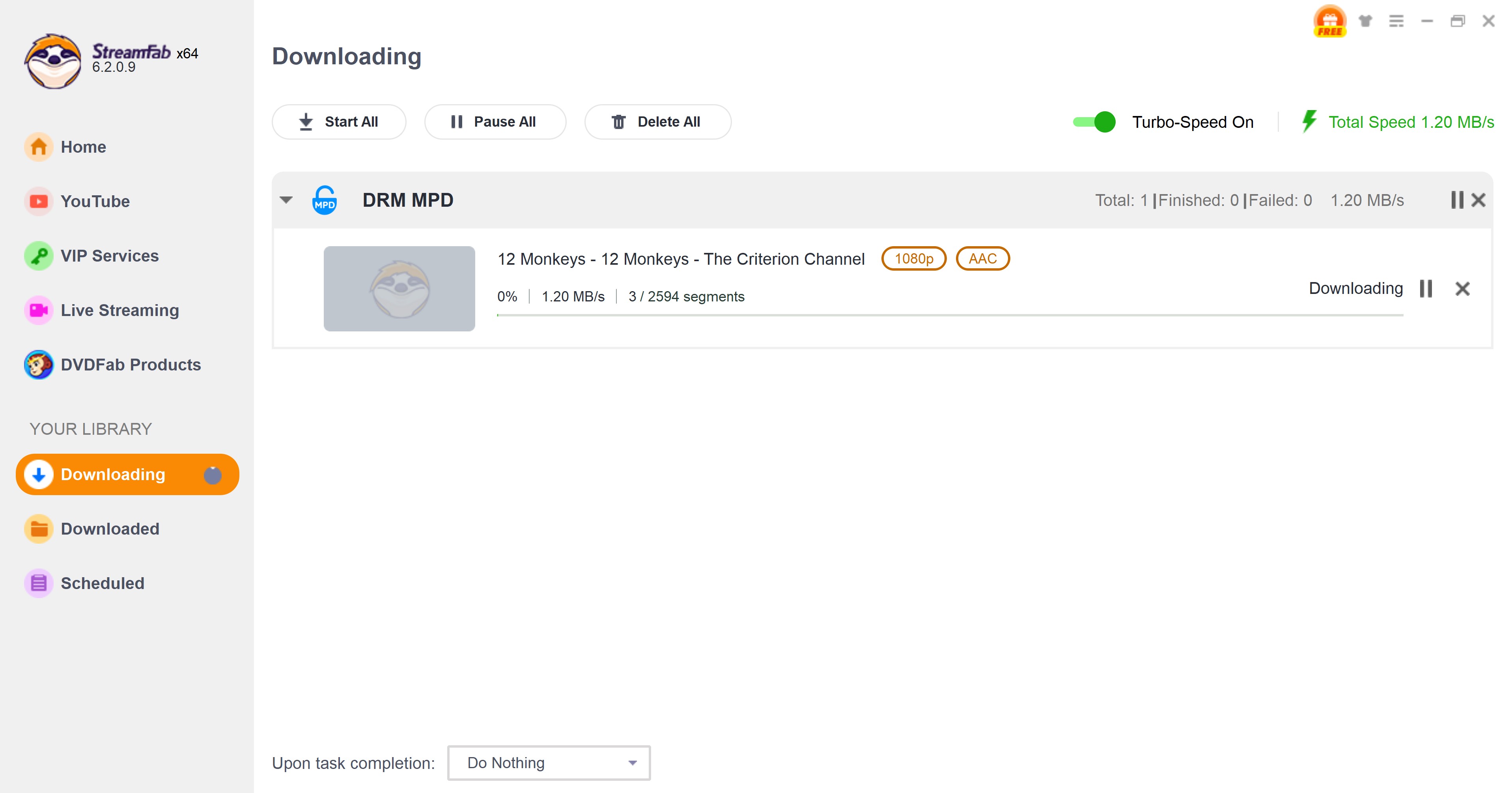Viewport: 1512px width, 793px height.
Task: Remove the DRM MPD group
Action: 1478,200
